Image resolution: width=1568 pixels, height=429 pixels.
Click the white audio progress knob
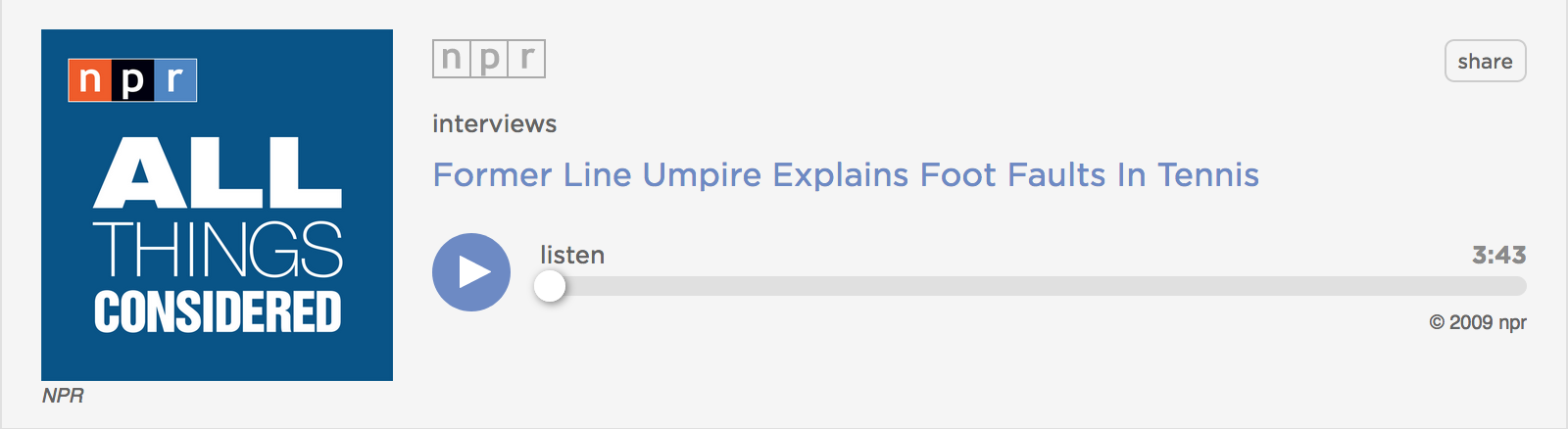pyautogui.click(x=550, y=286)
